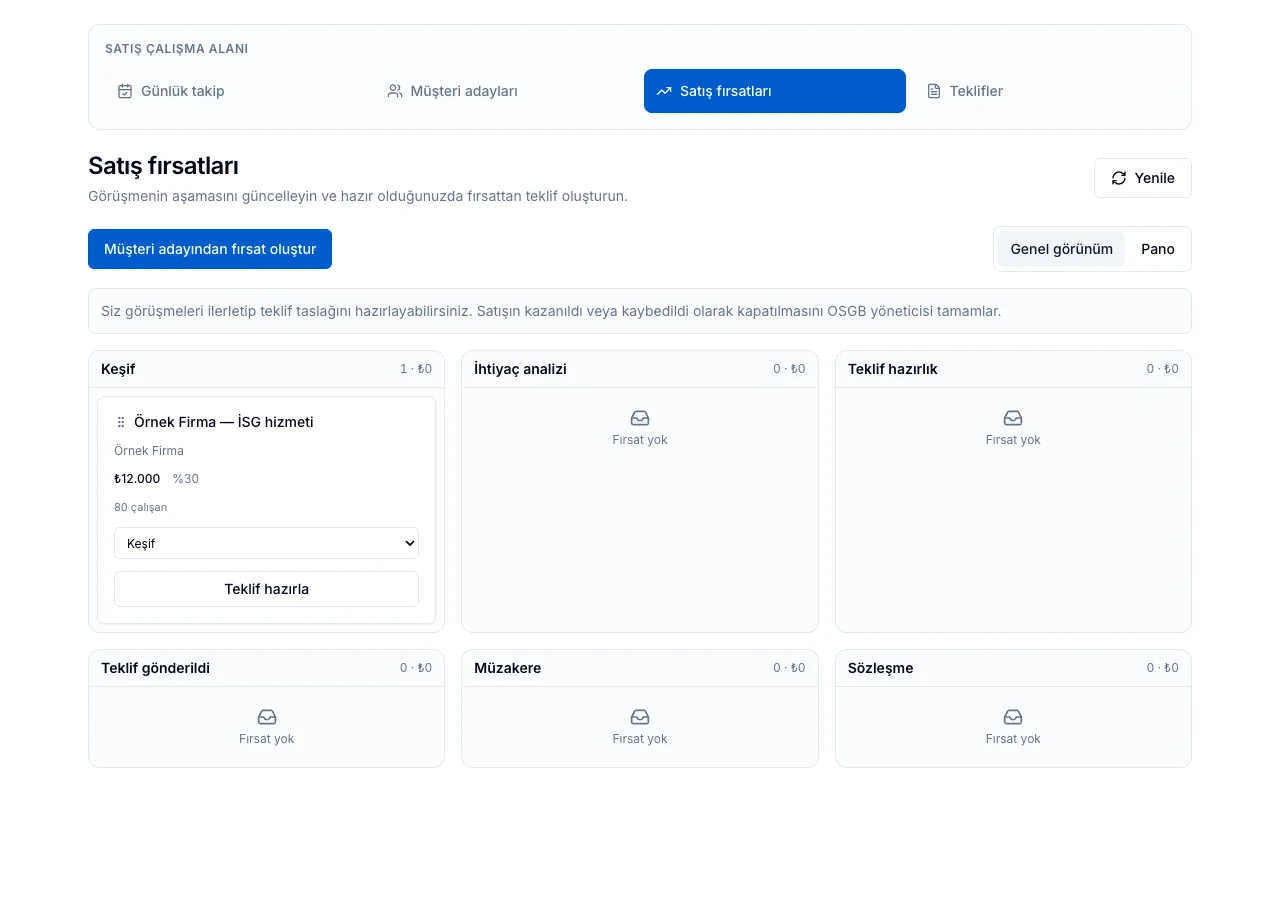Click the calendar icon beside Günlük takip

tap(125, 91)
